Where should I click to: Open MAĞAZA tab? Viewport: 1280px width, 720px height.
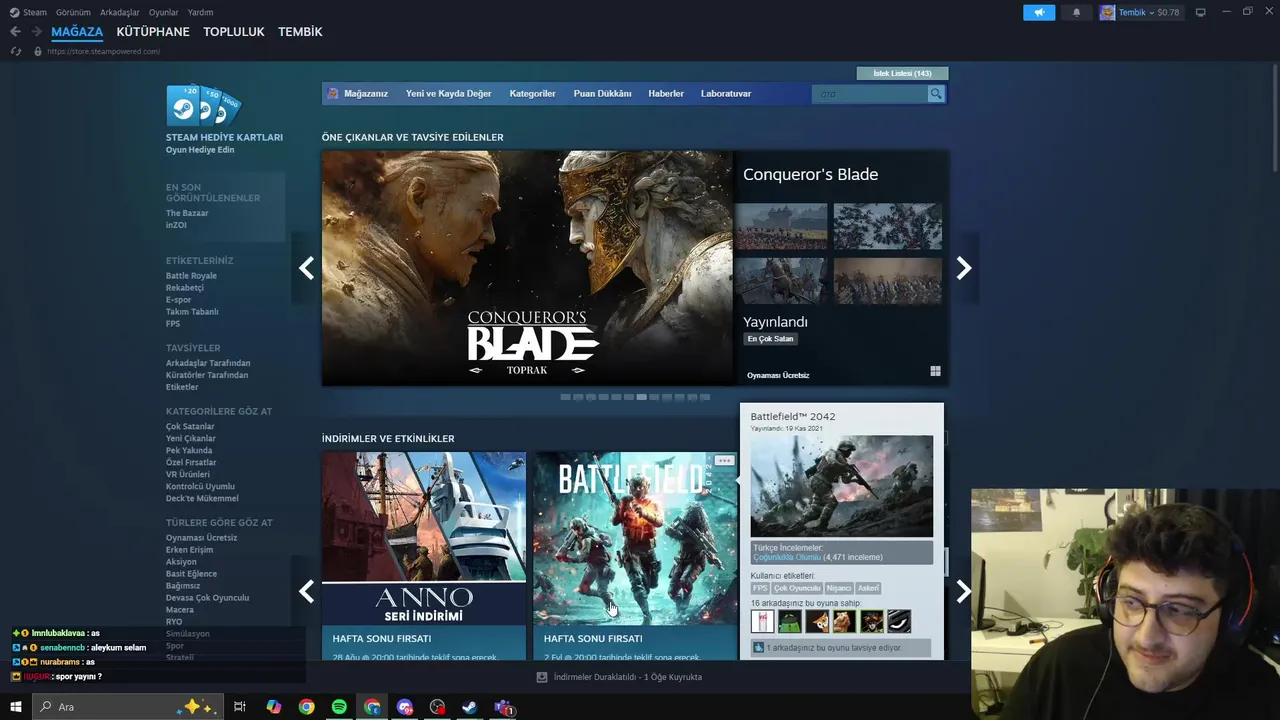(77, 32)
